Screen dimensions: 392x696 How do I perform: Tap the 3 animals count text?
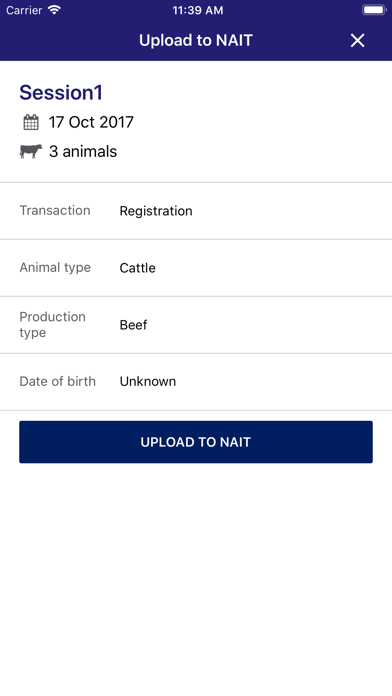(83, 151)
